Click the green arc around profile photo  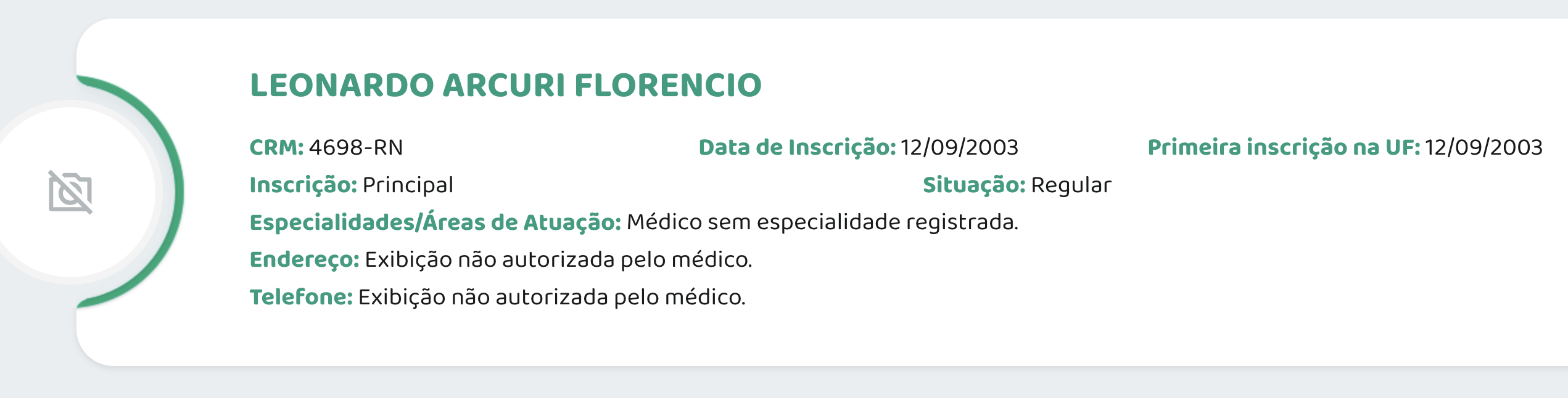coord(178,191)
